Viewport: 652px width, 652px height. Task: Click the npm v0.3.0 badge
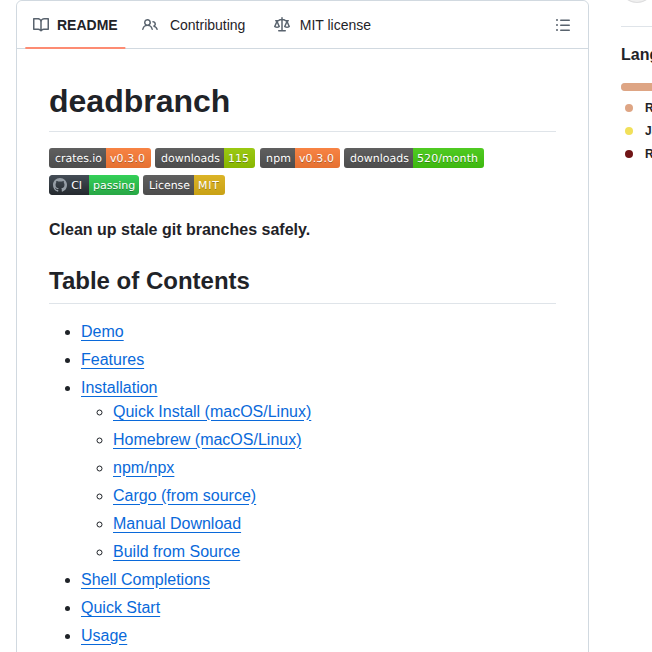pyautogui.click(x=300, y=158)
